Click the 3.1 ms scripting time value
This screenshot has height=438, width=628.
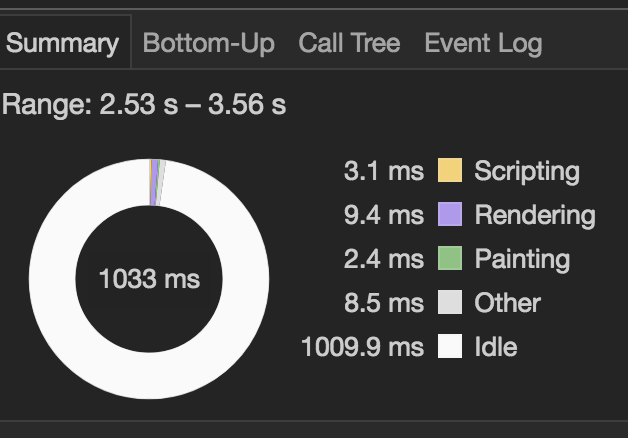[x=384, y=171]
